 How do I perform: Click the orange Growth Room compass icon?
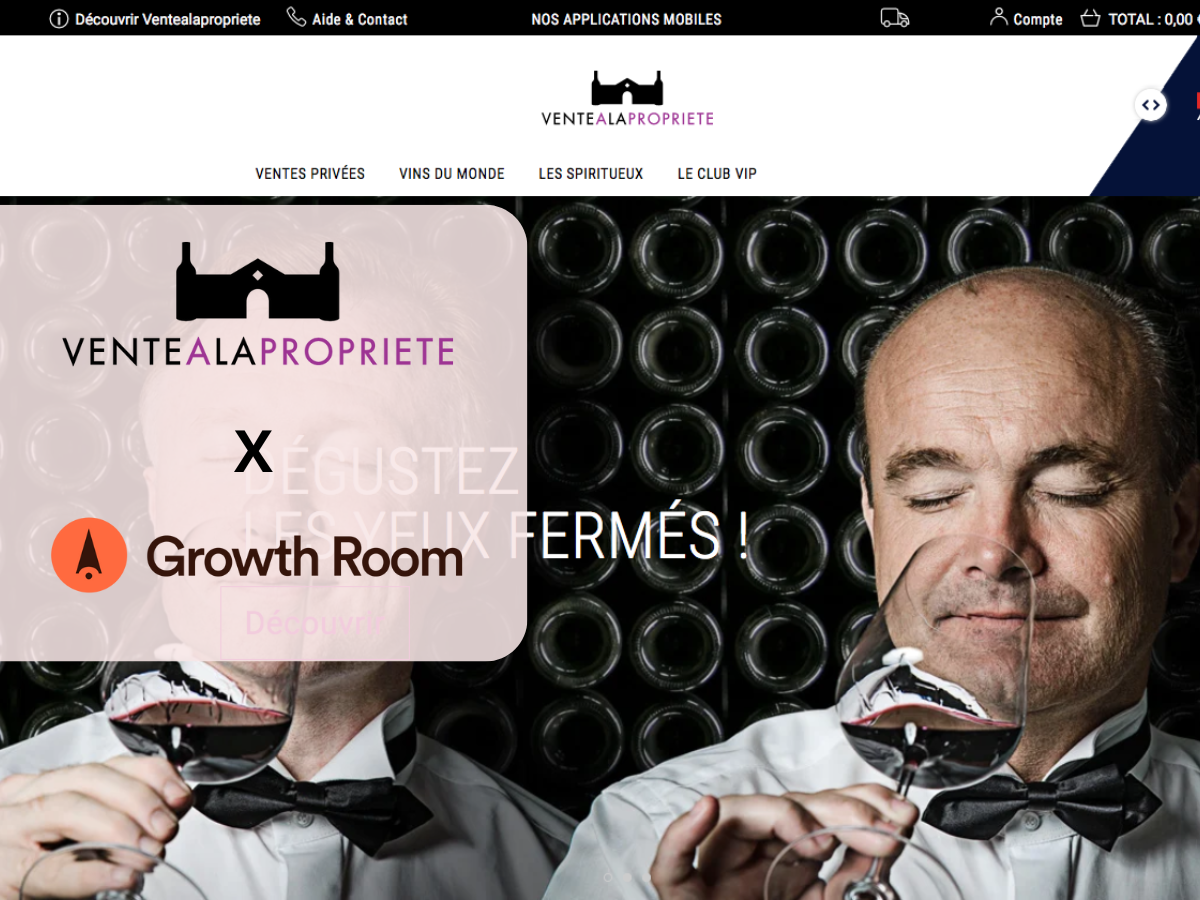point(89,555)
